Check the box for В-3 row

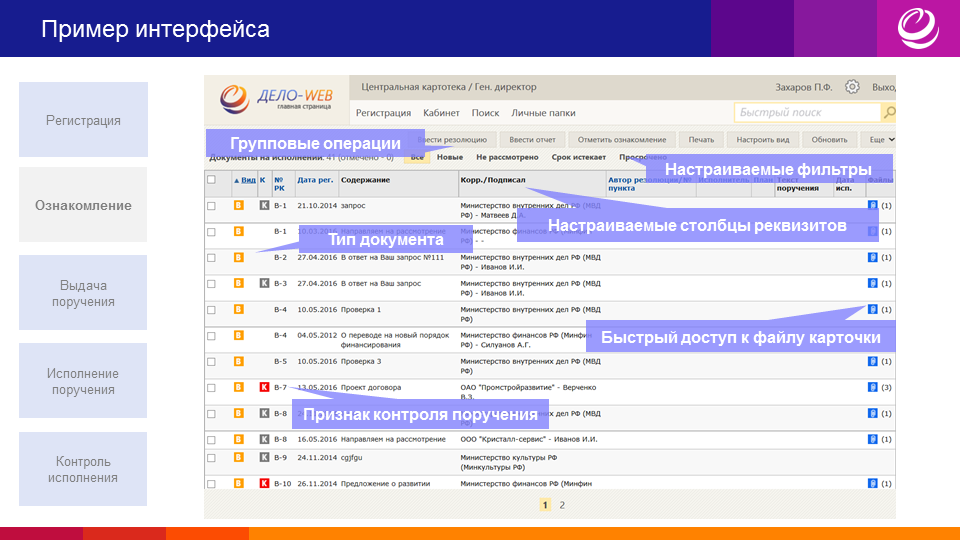tap(211, 283)
